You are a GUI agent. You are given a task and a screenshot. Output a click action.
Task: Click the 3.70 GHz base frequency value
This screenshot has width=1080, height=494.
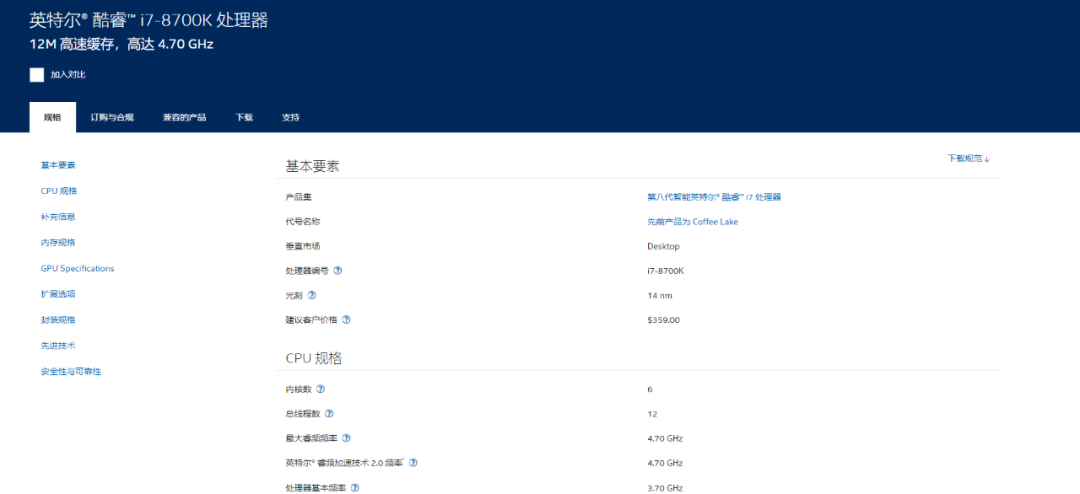[665, 488]
